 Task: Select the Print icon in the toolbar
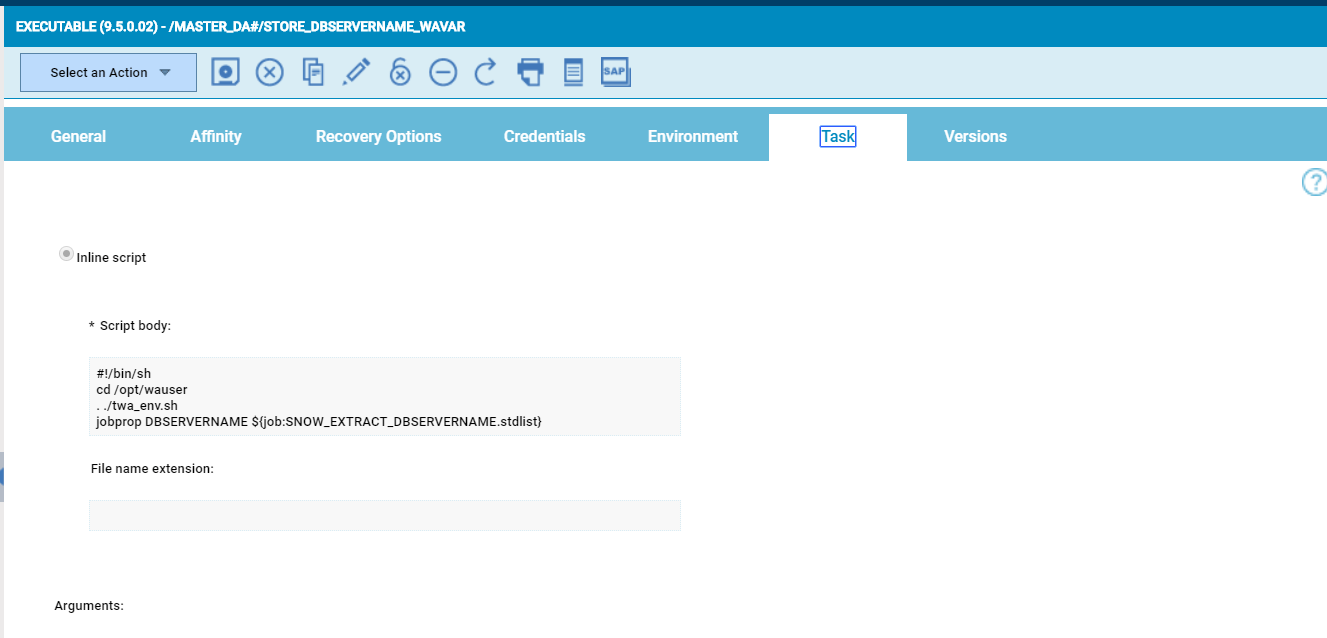[529, 71]
